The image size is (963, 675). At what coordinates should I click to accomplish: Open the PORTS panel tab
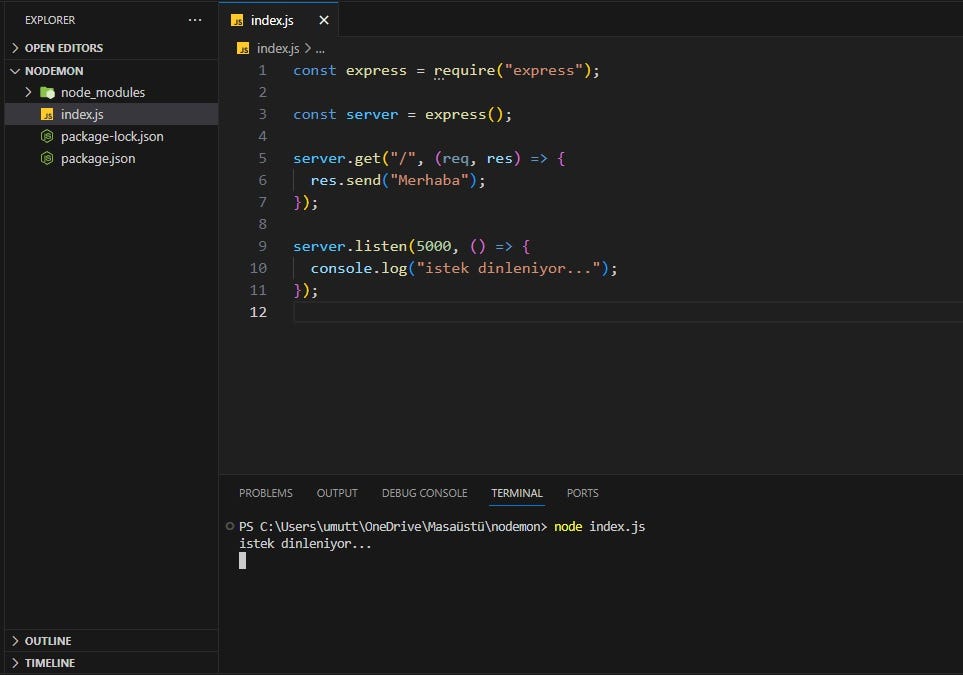582,492
